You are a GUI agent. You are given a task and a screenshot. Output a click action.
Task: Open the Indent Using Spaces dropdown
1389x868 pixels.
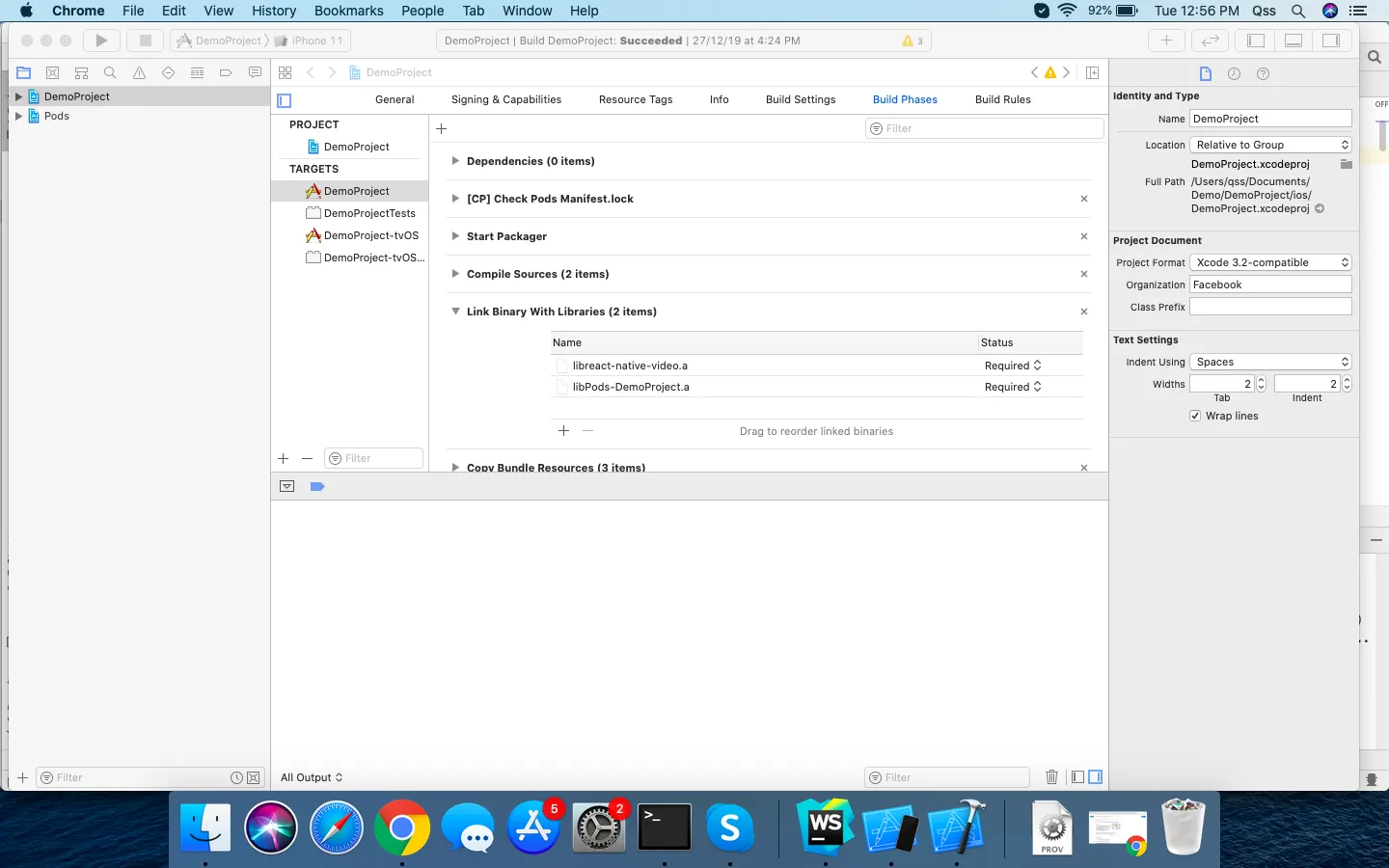[x=1270, y=362]
